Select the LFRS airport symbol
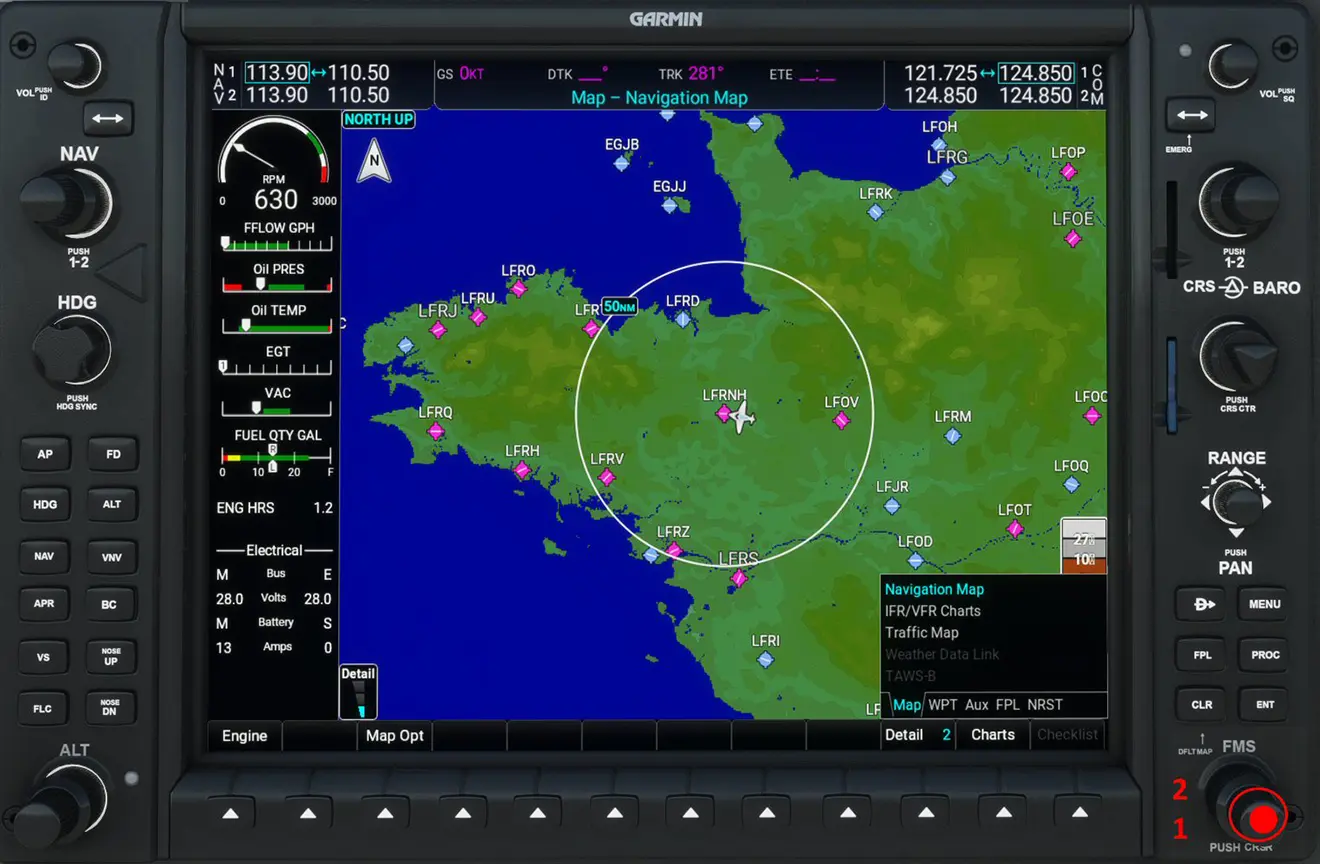The height and width of the screenshot is (864, 1320). 739,578
